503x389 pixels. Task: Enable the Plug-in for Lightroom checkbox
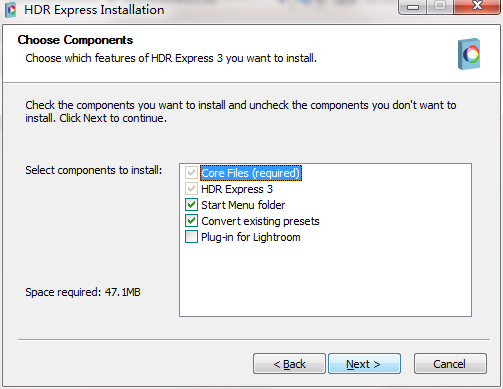click(x=191, y=237)
